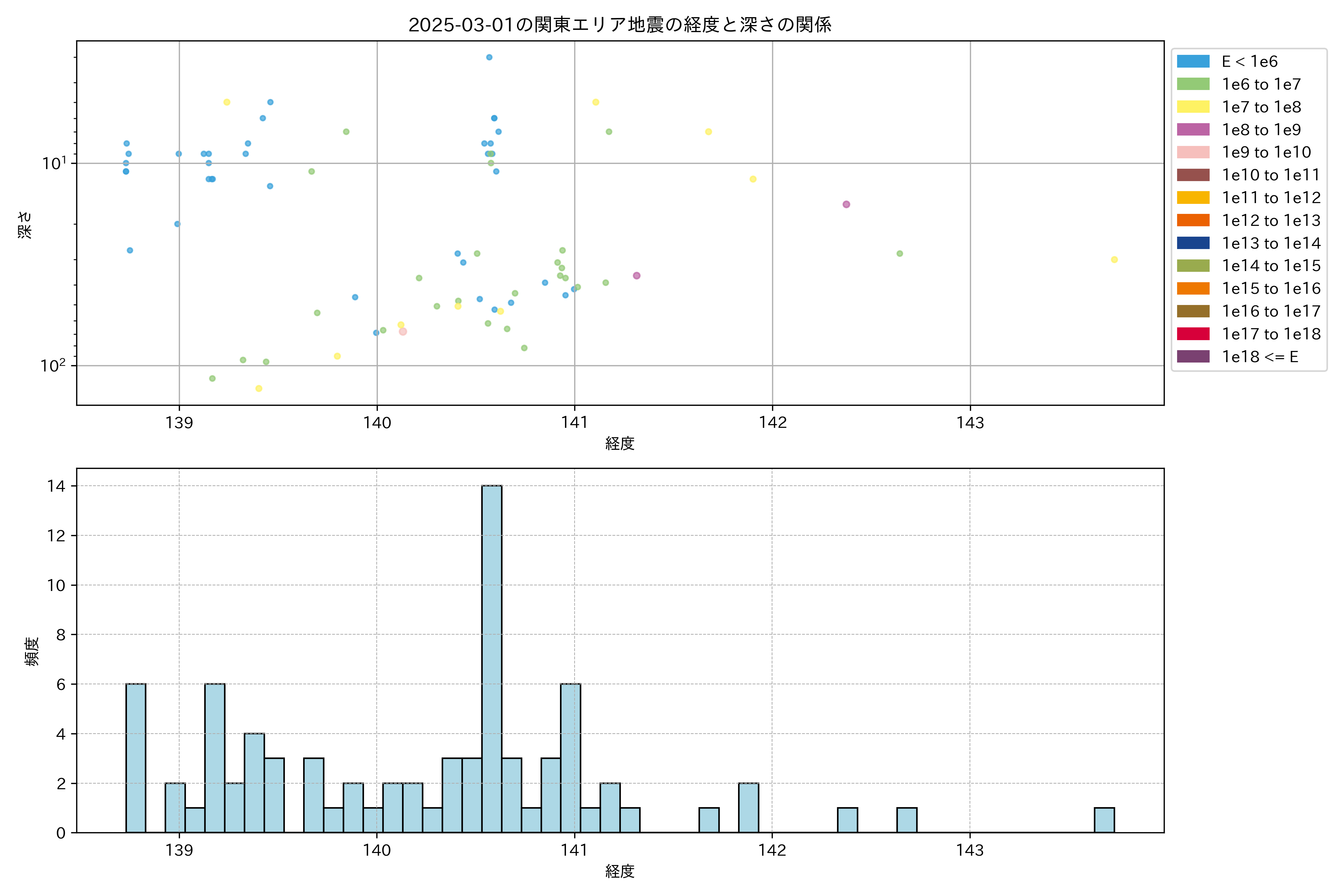Click the yellow scatter point at far right
The height and width of the screenshot is (896, 1344).
(x=1114, y=260)
